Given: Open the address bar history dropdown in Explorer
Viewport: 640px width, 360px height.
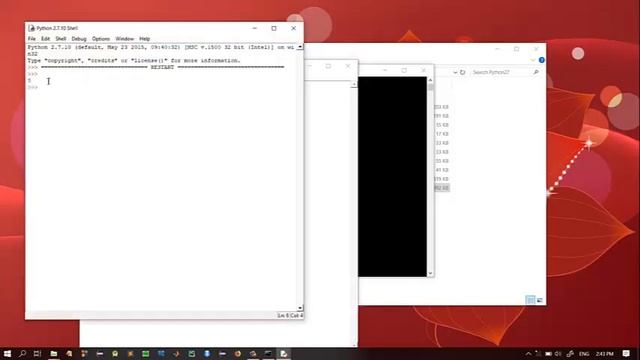Looking at the screenshot, I should (x=455, y=72).
